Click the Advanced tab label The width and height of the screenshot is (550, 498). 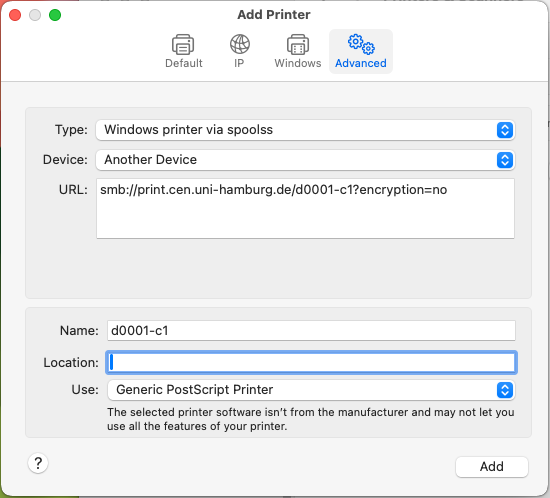[x=361, y=63]
